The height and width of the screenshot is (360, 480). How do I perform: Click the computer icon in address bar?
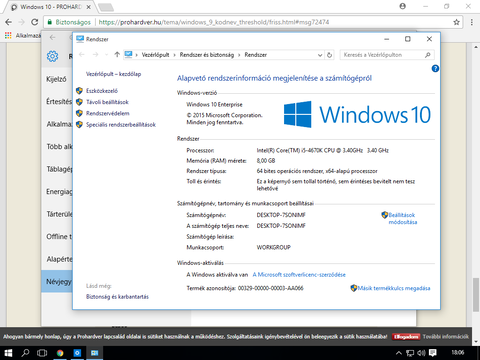point(128,55)
